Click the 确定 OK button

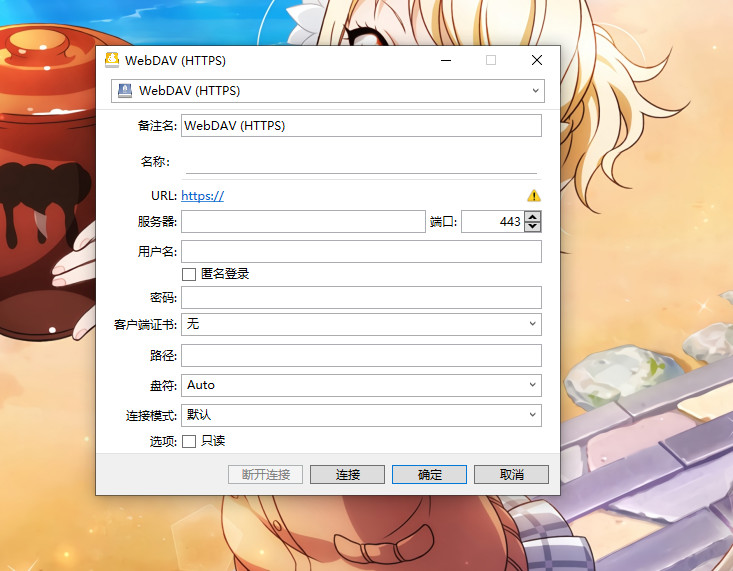coord(429,475)
